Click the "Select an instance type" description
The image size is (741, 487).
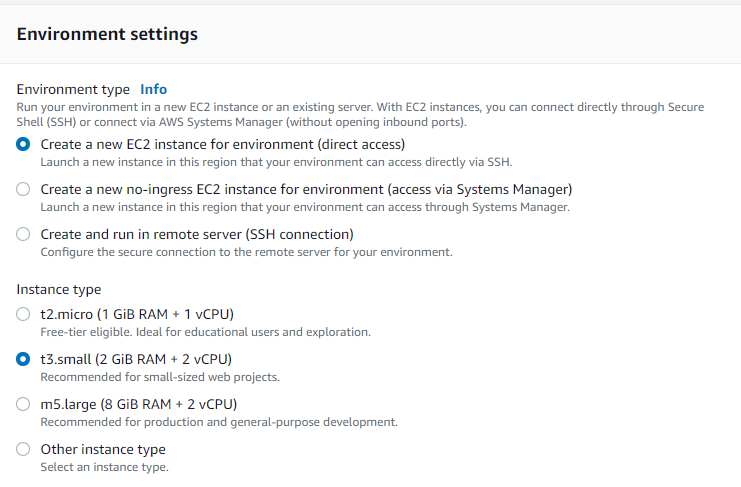[104, 467]
